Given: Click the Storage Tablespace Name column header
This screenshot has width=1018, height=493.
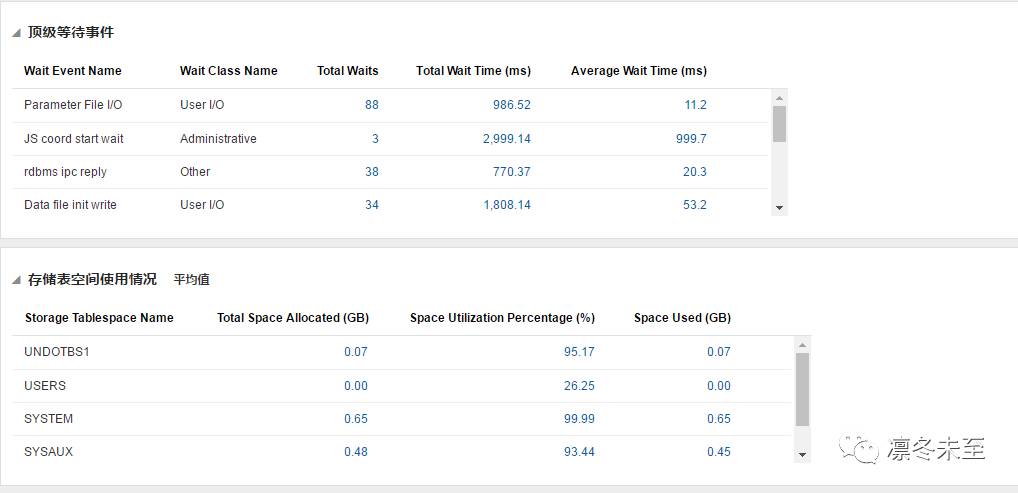Looking at the screenshot, I should pyautogui.click(x=99, y=318).
